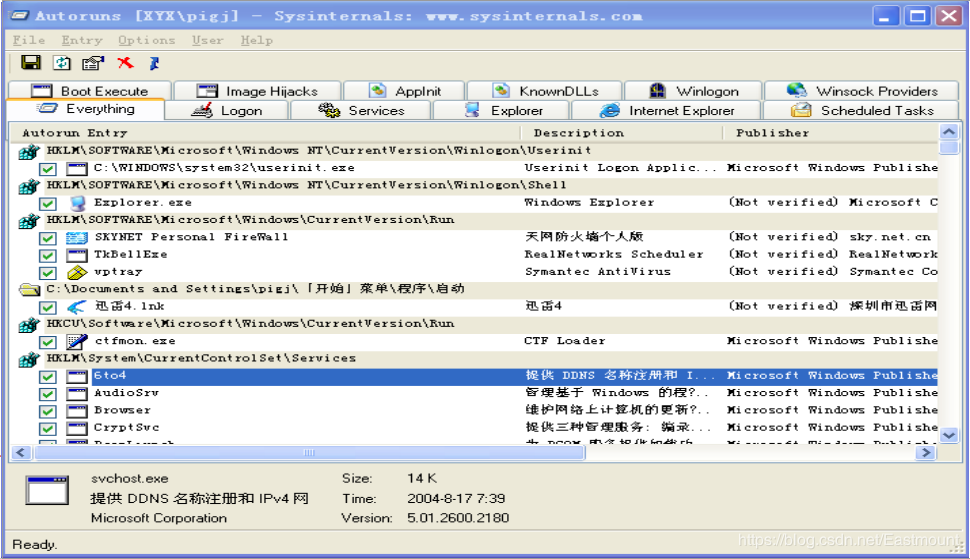Click the 6to4 service icon
This screenshot has height=559, width=970.
(x=77, y=376)
